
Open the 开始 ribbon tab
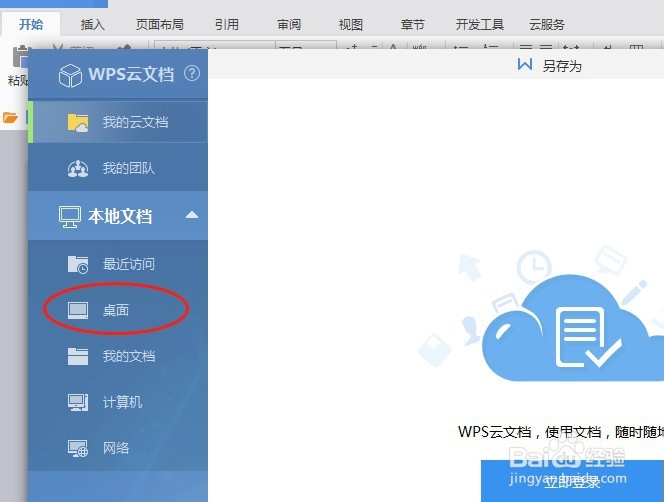[x=31, y=25]
